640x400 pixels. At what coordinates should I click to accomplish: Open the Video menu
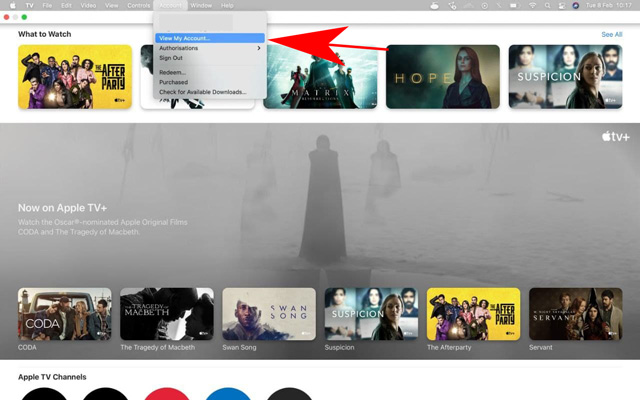click(x=88, y=5)
